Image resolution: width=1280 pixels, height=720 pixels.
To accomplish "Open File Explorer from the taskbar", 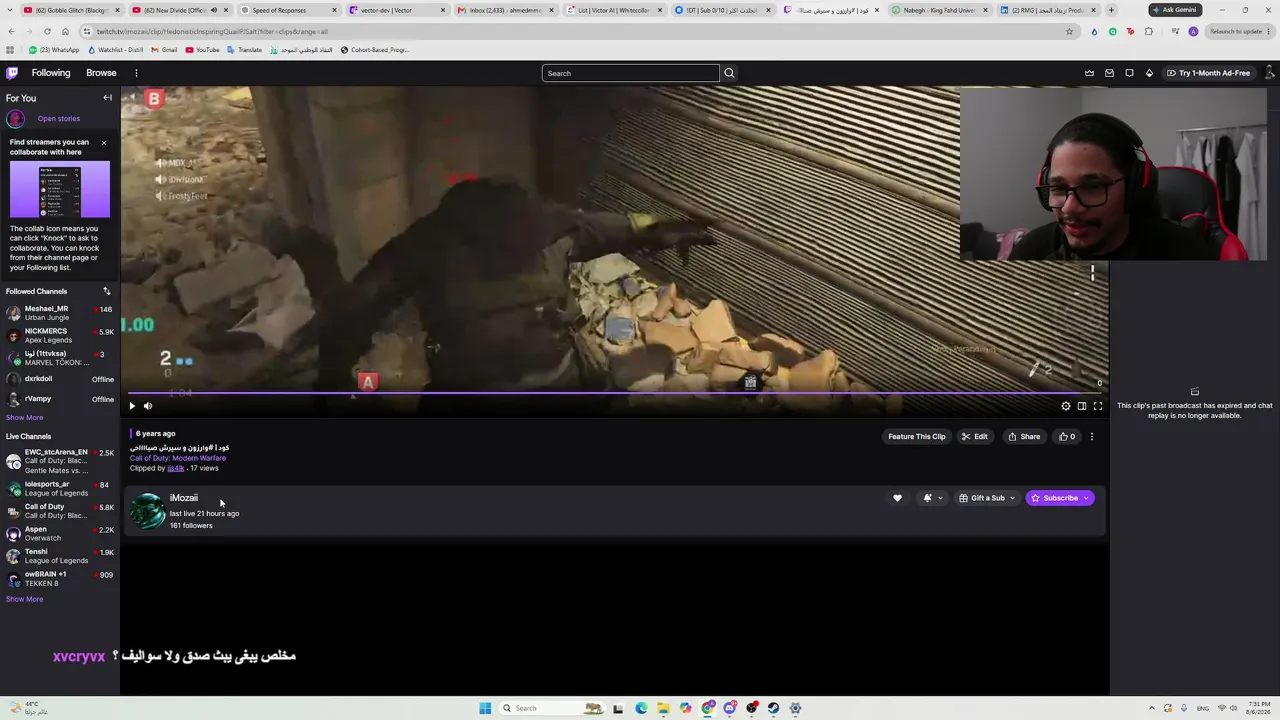I will pyautogui.click(x=663, y=708).
